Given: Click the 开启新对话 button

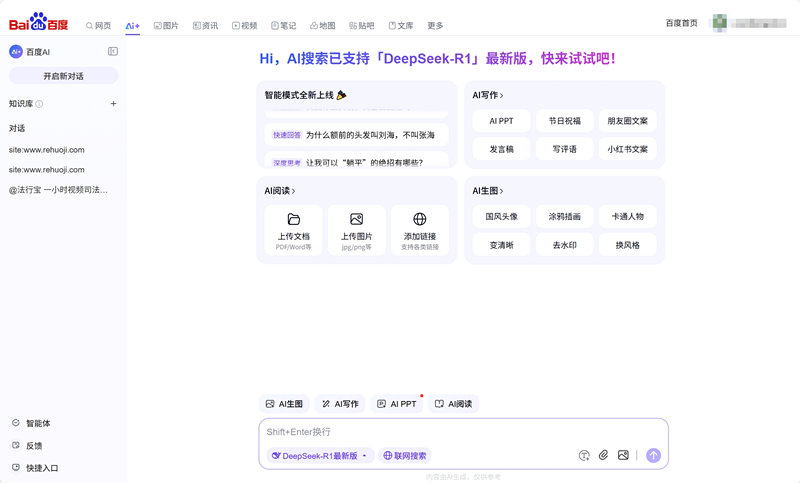Looking at the screenshot, I should (x=63, y=76).
